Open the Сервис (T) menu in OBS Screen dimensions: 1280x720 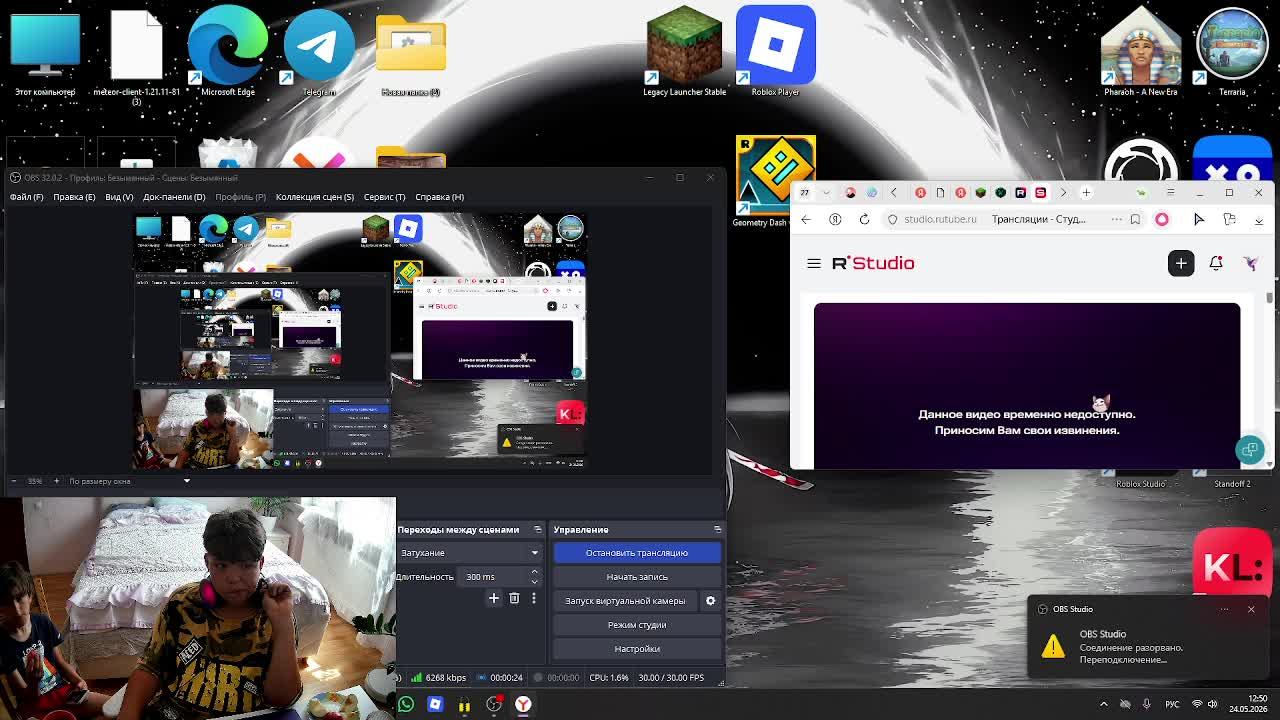pos(384,197)
